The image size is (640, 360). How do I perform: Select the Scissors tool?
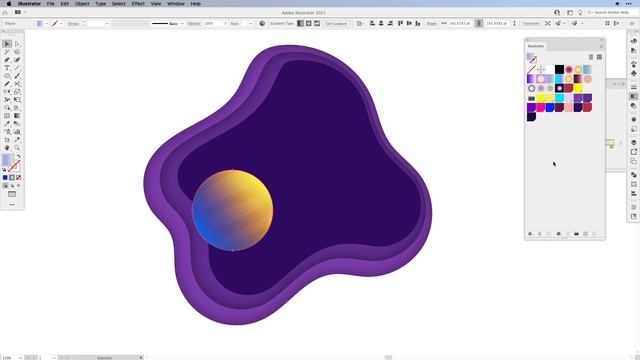tap(17, 84)
